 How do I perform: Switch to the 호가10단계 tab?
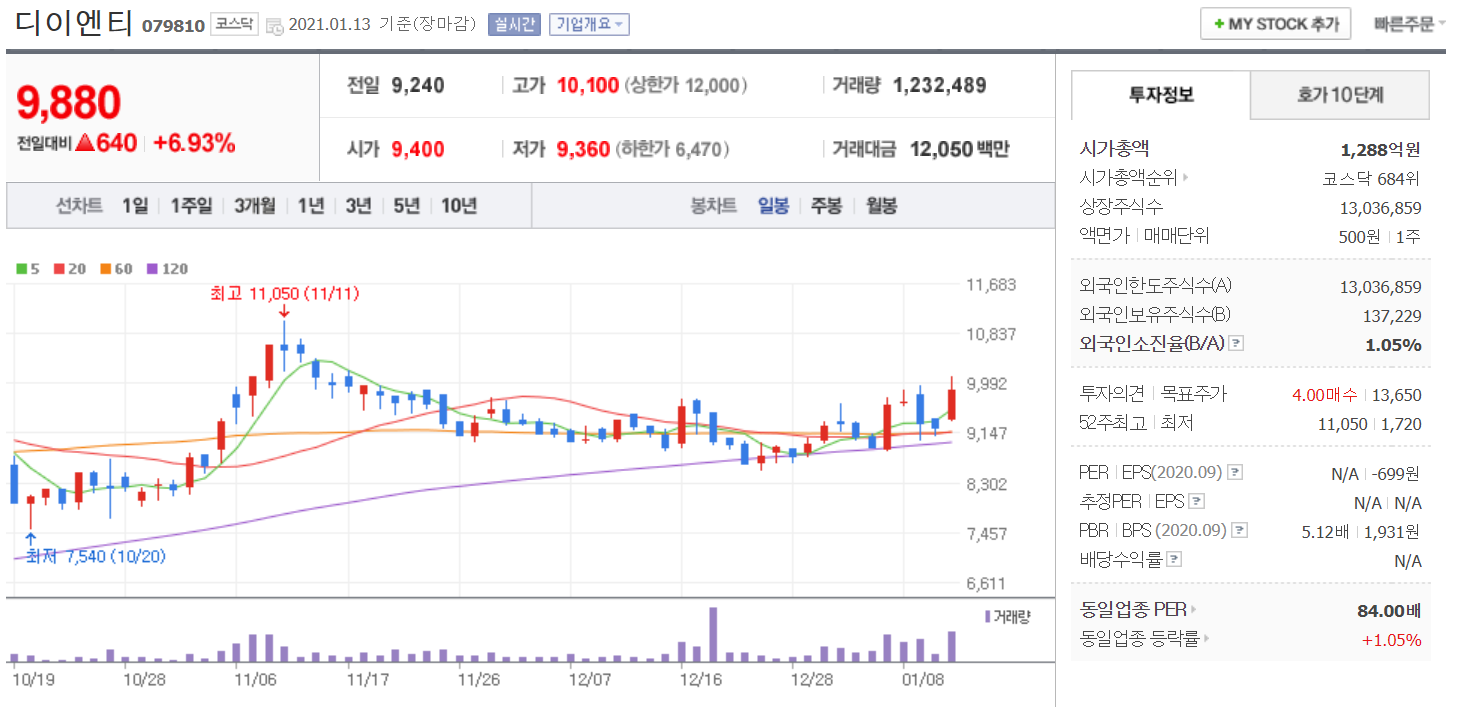click(x=1339, y=95)
